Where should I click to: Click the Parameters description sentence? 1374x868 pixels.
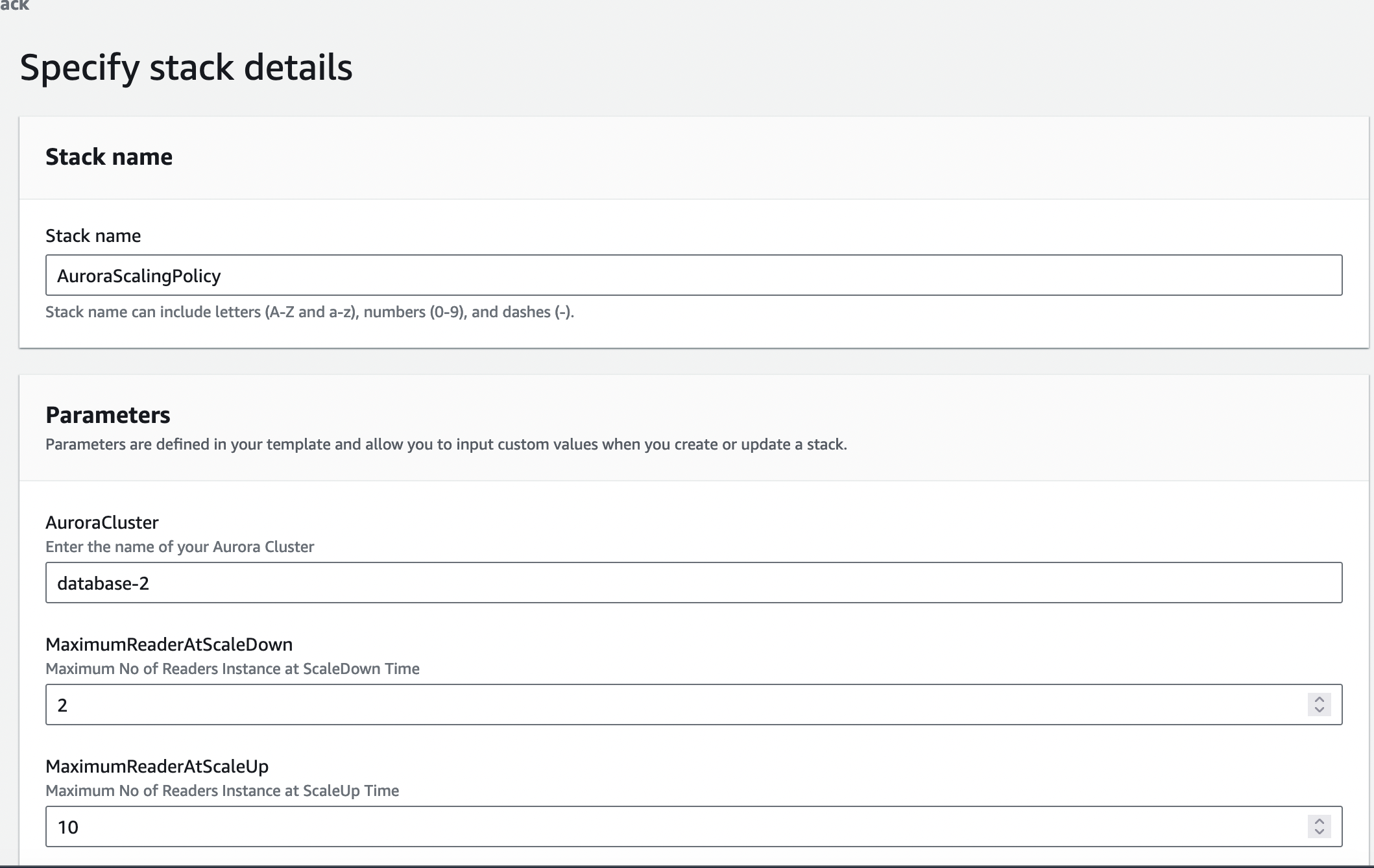(x=446, y=445)
